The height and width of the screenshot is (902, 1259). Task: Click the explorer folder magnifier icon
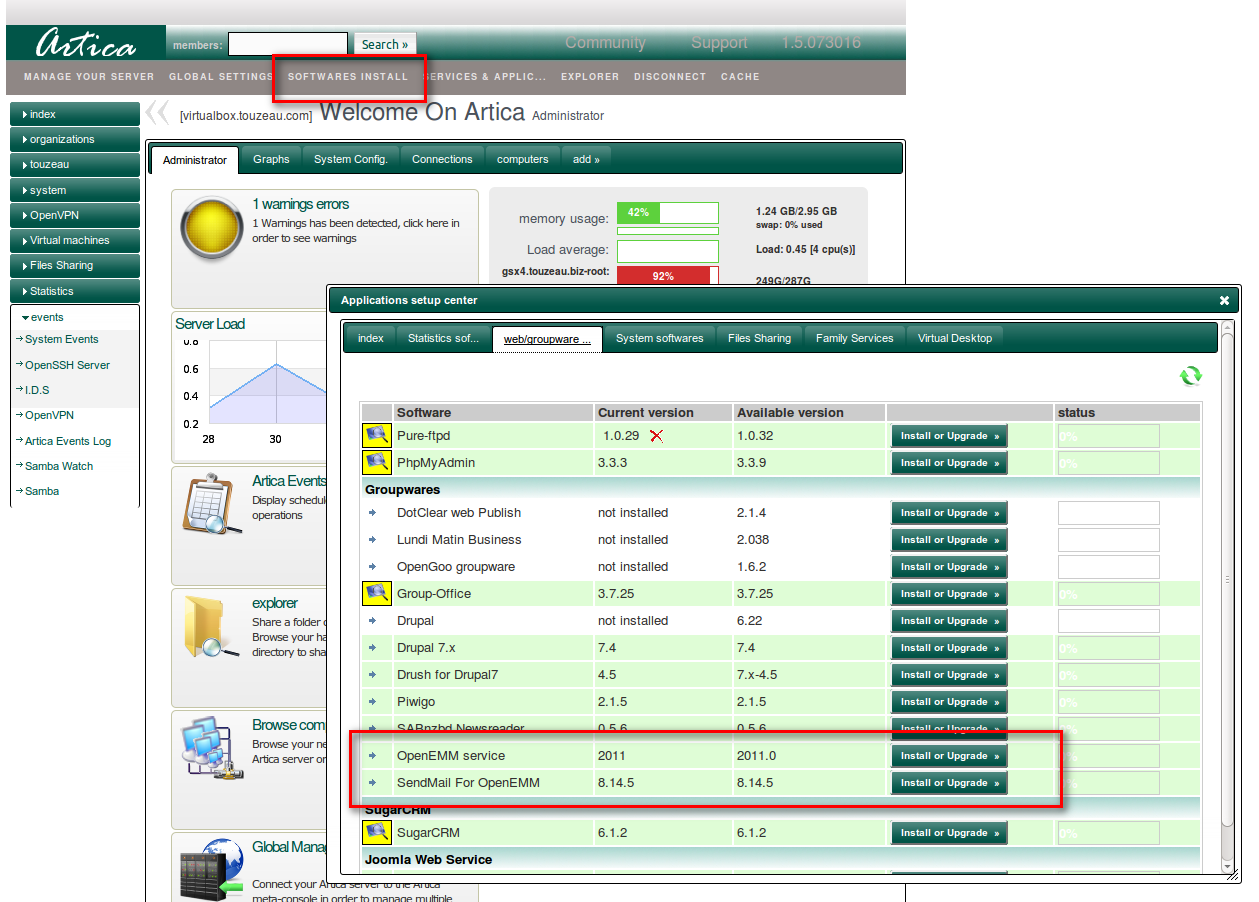(x=212, y=626)
